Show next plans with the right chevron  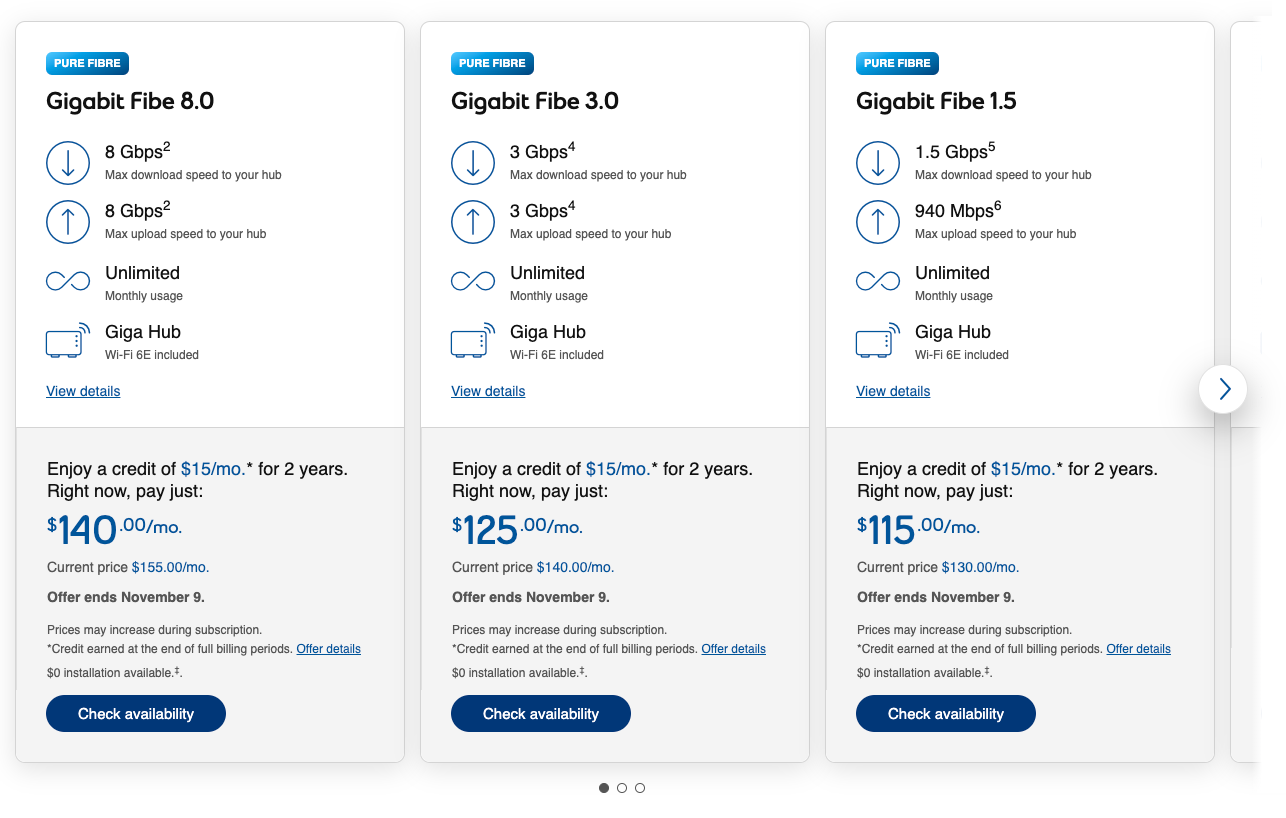point(1223,389)
